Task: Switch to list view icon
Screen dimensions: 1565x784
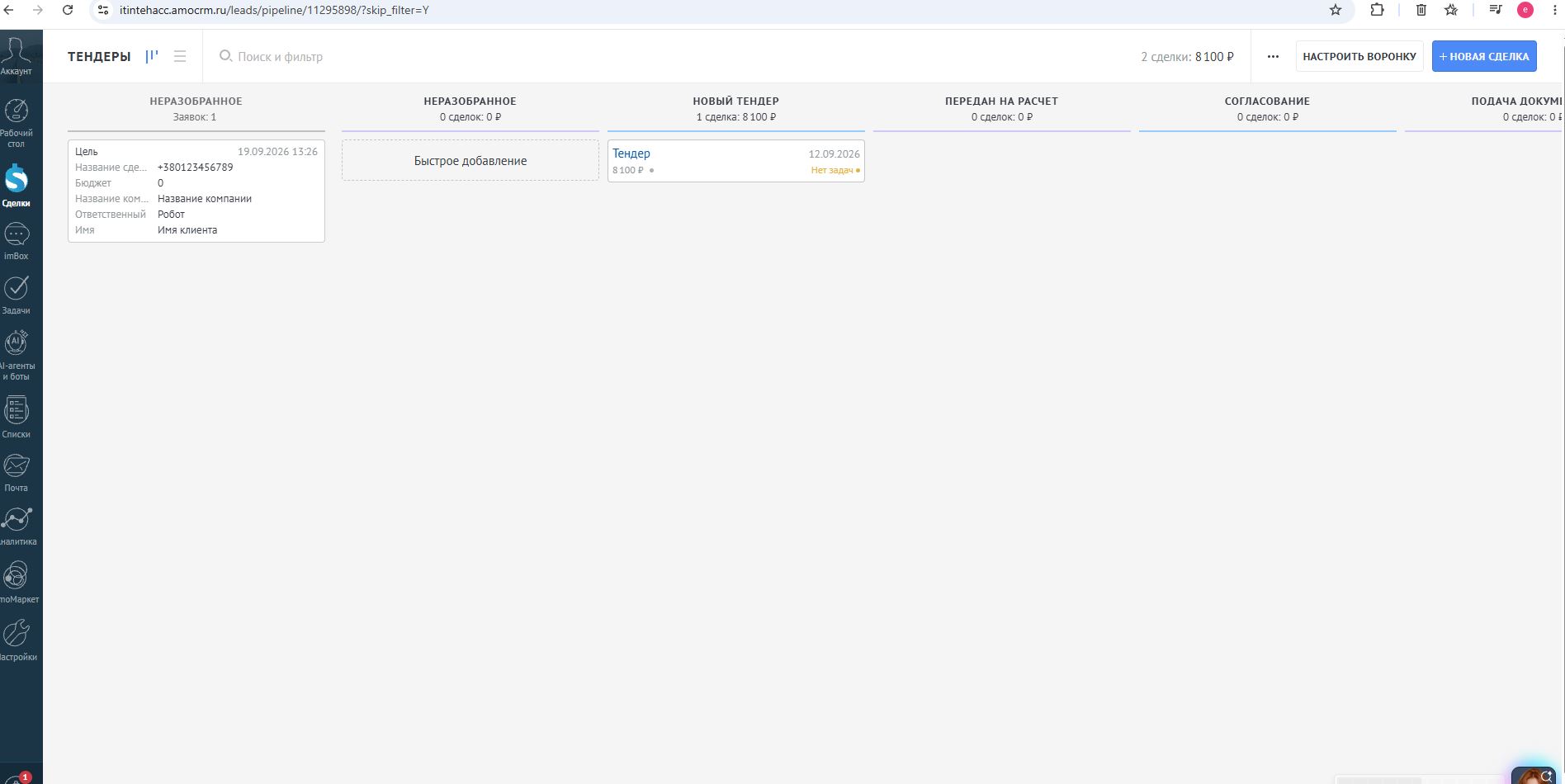Action: click(x=180, y=56)
